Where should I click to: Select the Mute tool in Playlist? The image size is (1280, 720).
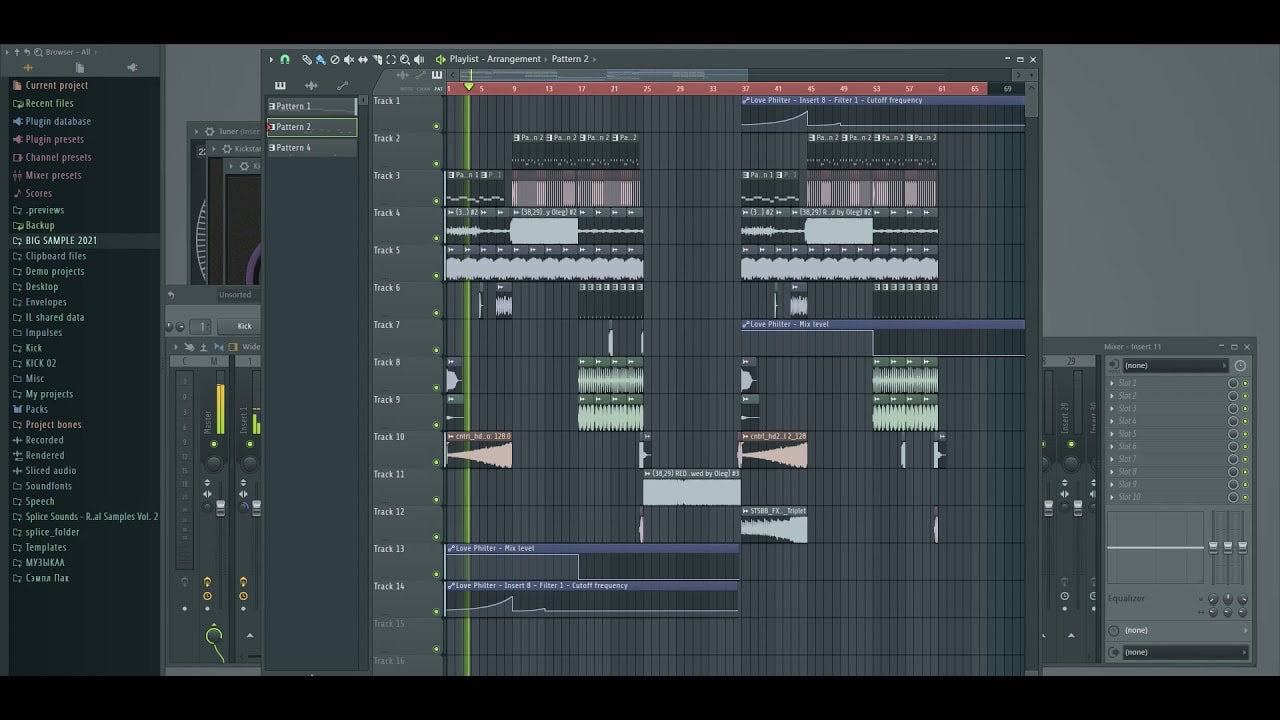coord(348,59)
